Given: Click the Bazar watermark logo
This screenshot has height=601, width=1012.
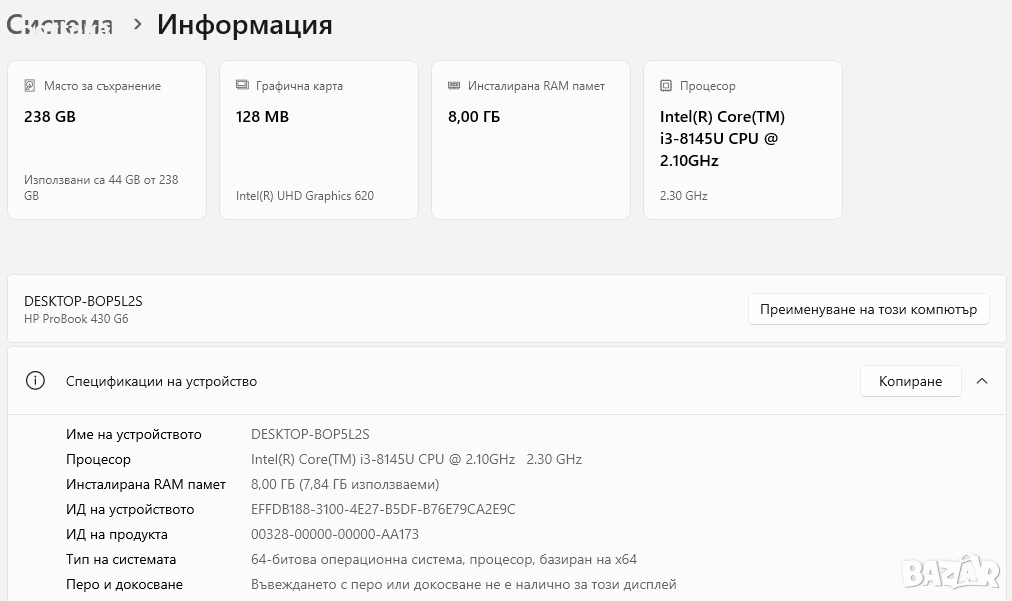Looking at the screenshot, I should pyautogui.click(x=950, y=571).
